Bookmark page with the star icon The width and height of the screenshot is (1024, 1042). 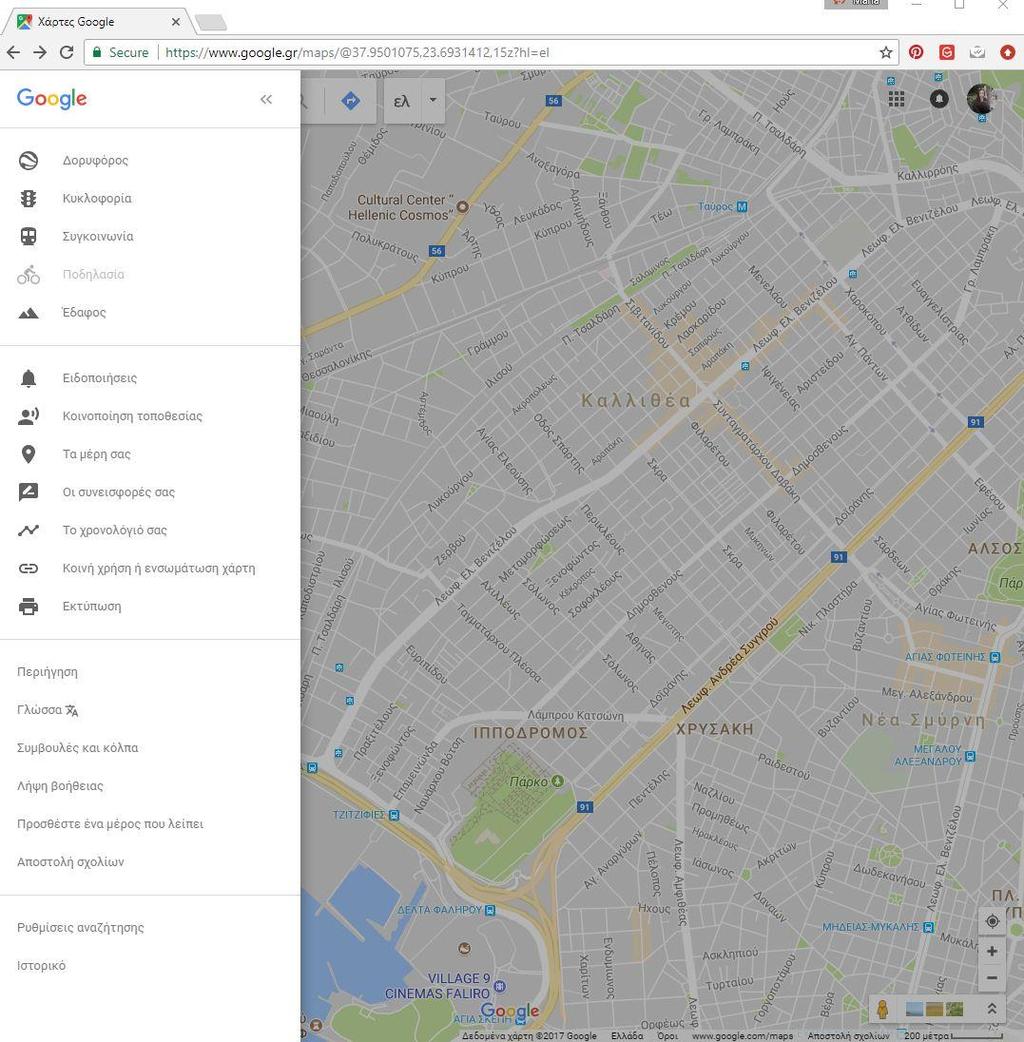click(x=886, y=52)
